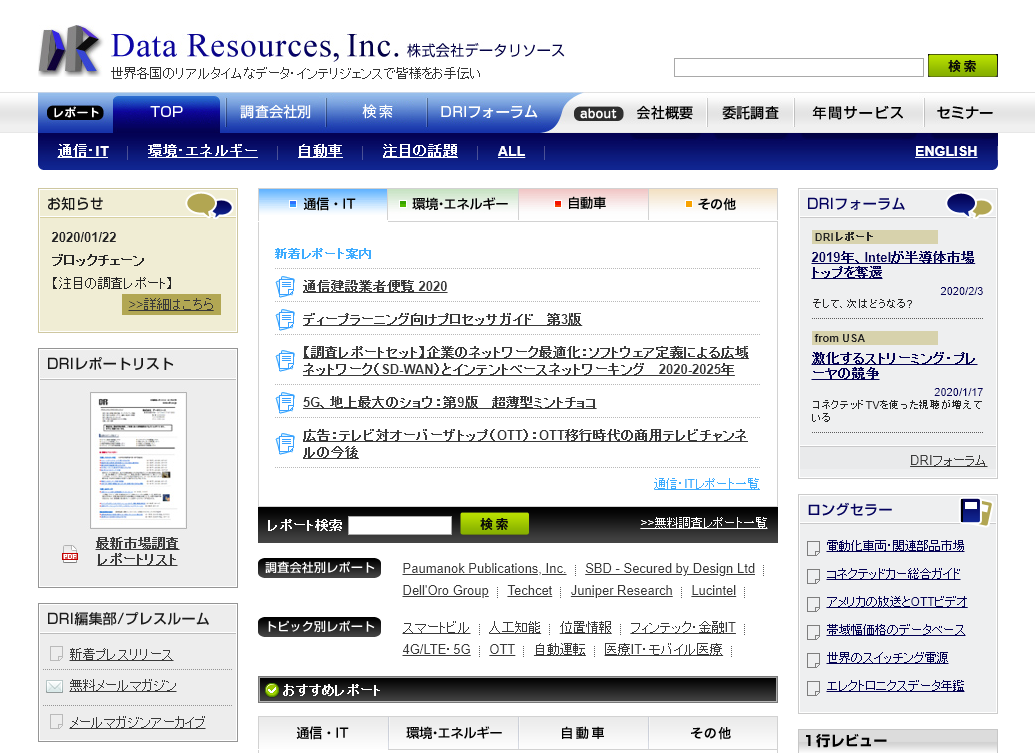This screenshot has height=753, width=1035.
Task: Click the DRI report list thumbnail image
Action: click(x=138, y=460)
